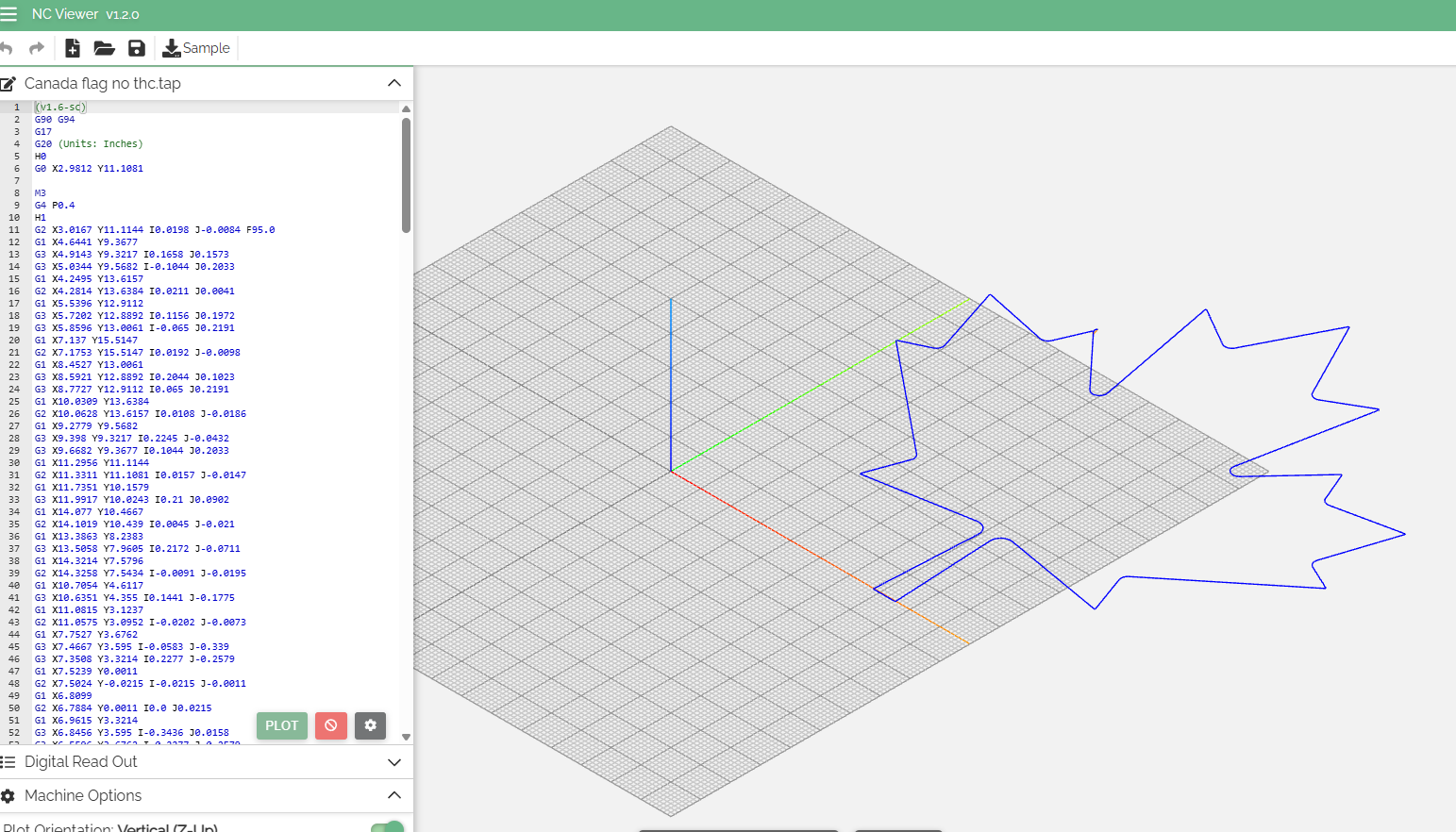1456x832 pixels.
Task: Create a new file with the toolbar icon
Action: click(73, 48)
